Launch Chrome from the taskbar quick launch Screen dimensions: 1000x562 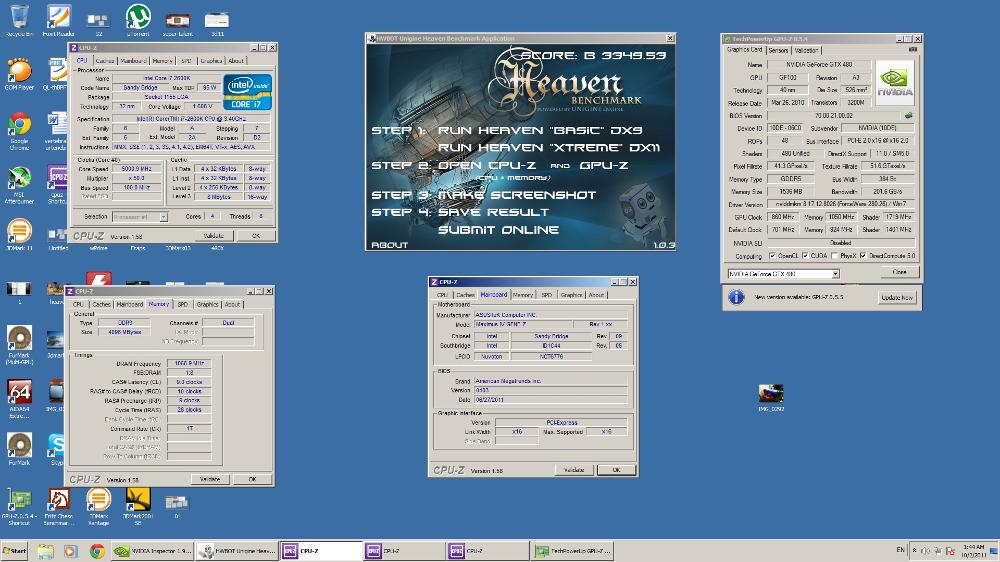click(97, 551)
